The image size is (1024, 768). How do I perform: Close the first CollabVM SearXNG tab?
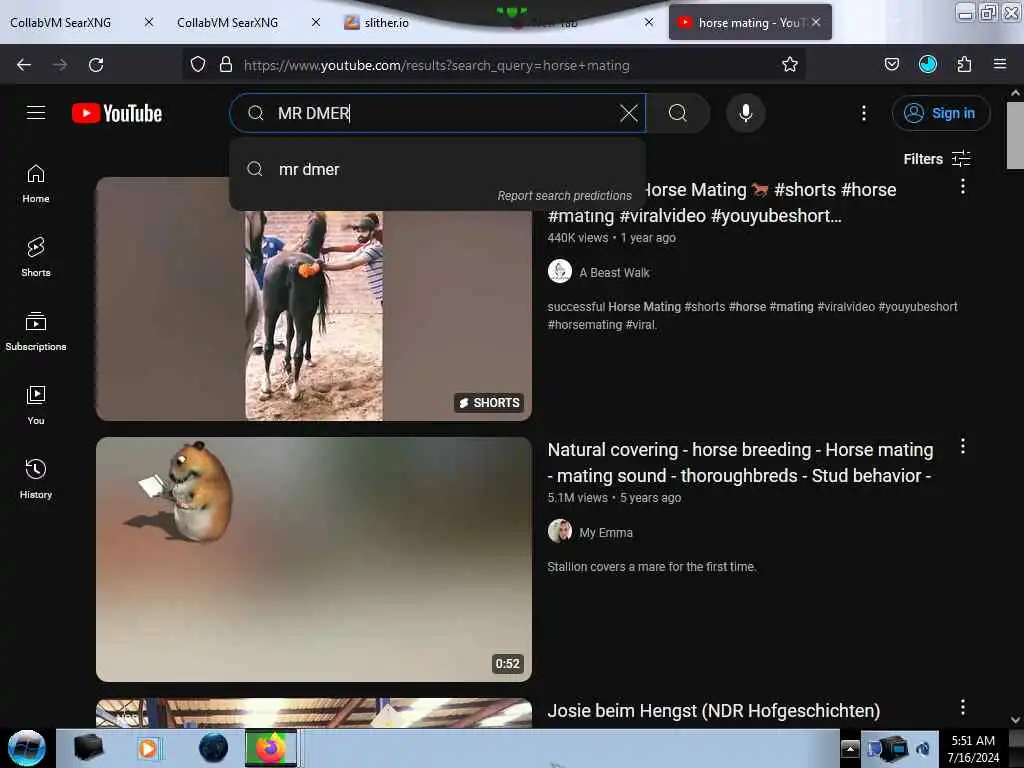[149, 22]
